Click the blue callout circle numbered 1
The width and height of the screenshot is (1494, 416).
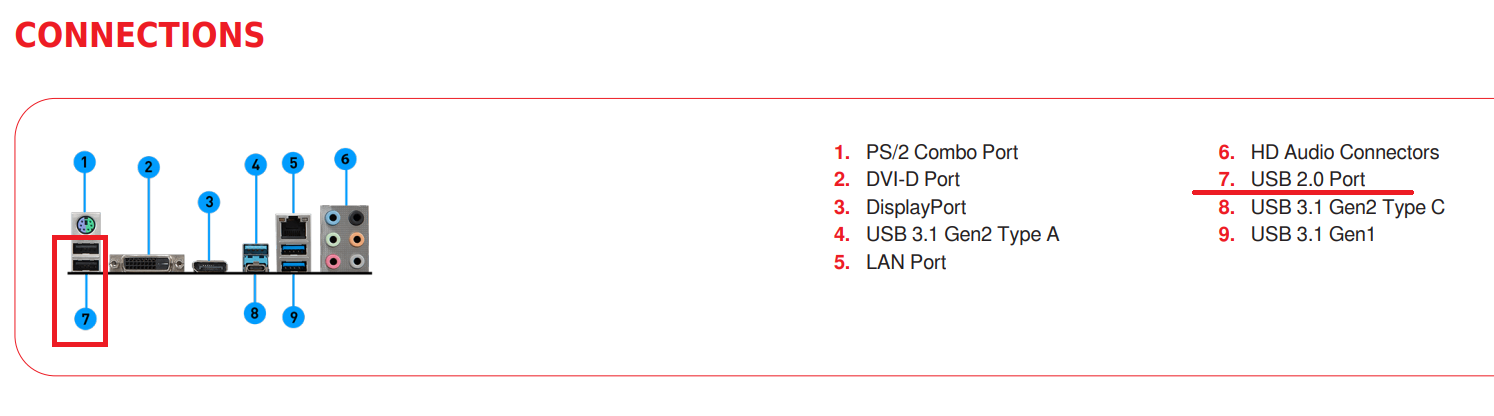[85, 162]
